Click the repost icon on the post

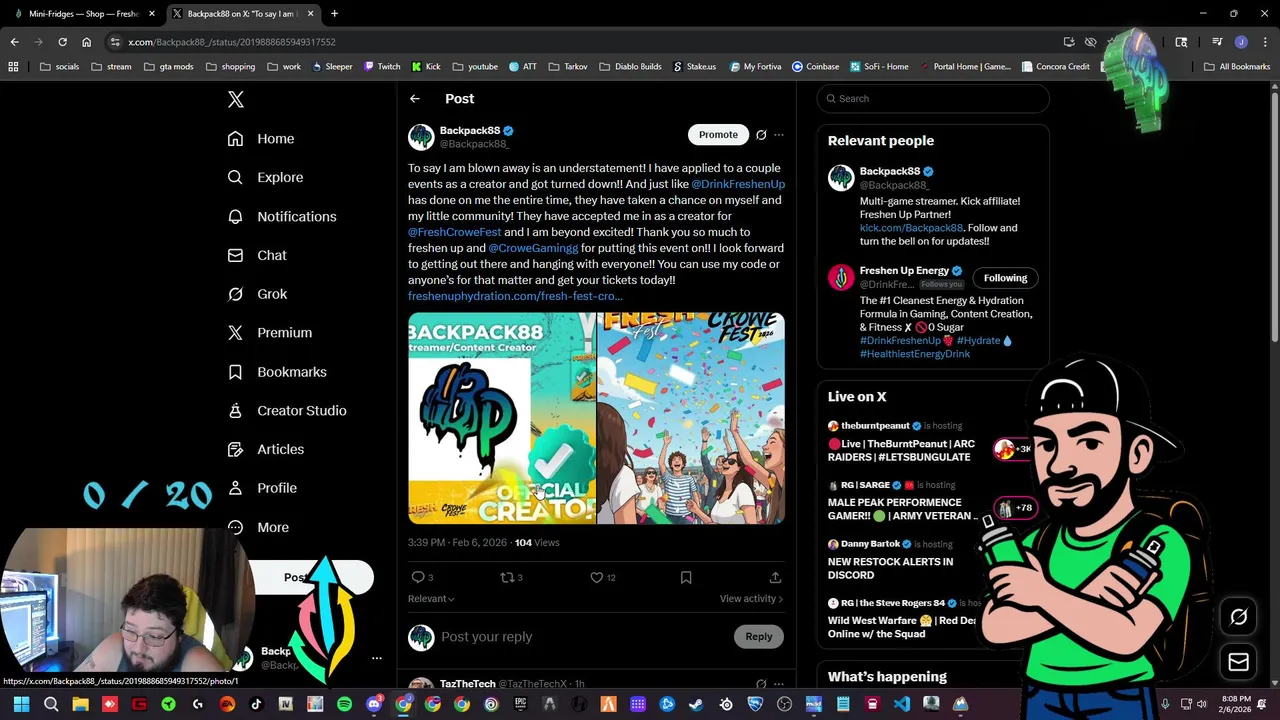tap(507, 578)
